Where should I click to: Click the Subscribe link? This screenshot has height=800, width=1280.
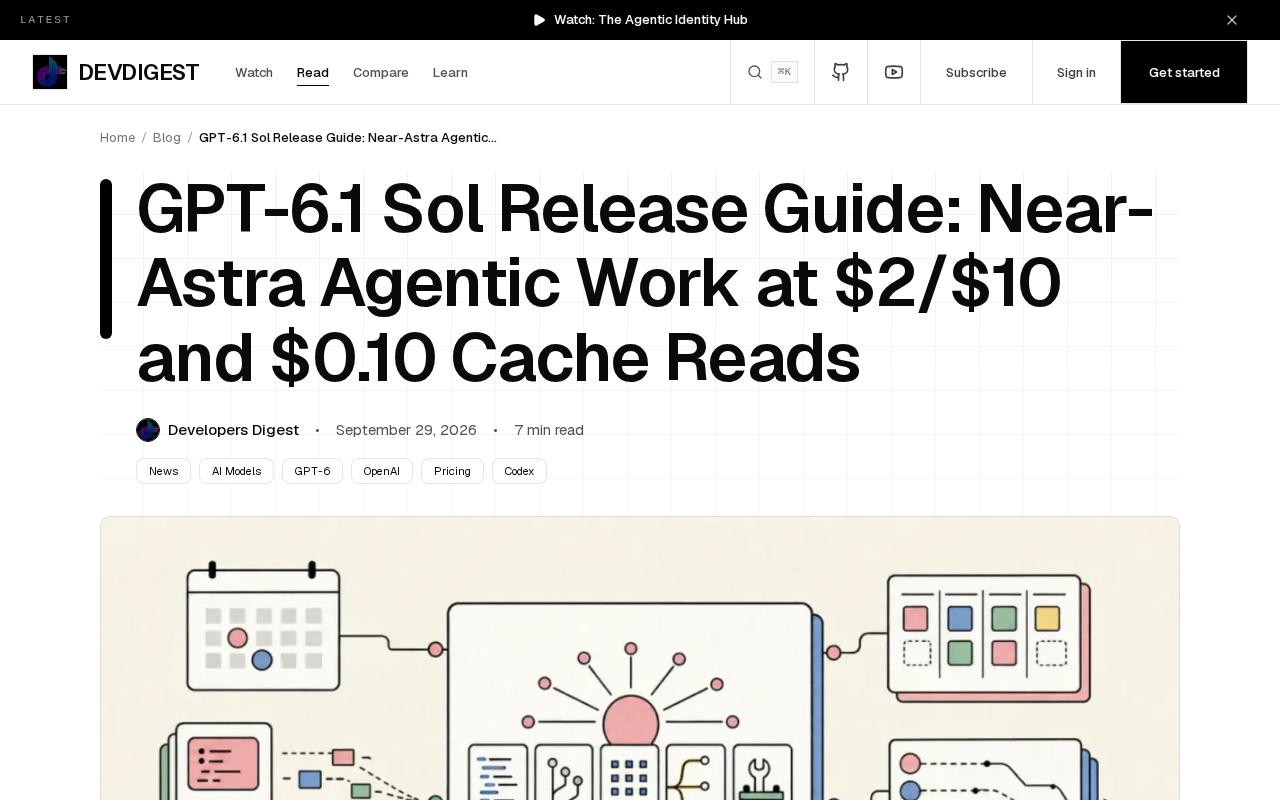pos(976,72)
